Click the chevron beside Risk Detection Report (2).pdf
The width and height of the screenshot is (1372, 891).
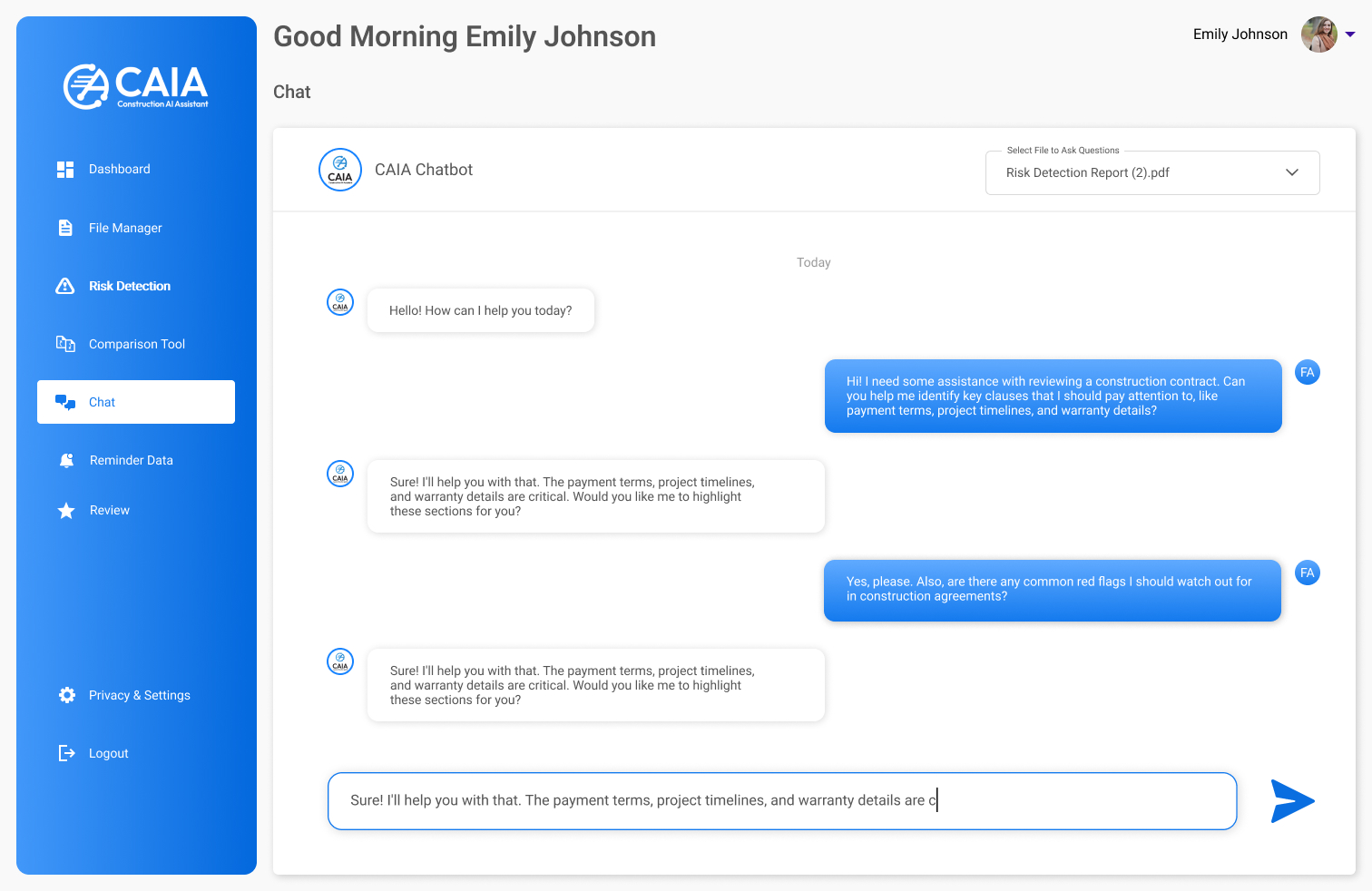(x=1292, y=172)
